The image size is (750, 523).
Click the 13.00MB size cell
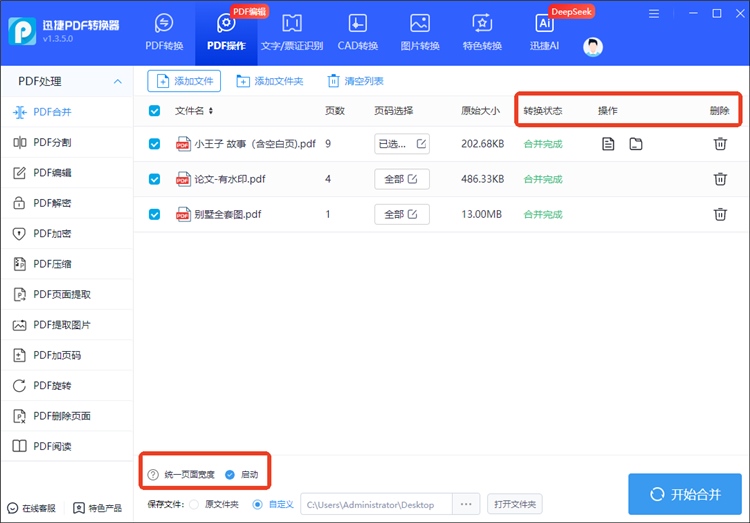482,214
